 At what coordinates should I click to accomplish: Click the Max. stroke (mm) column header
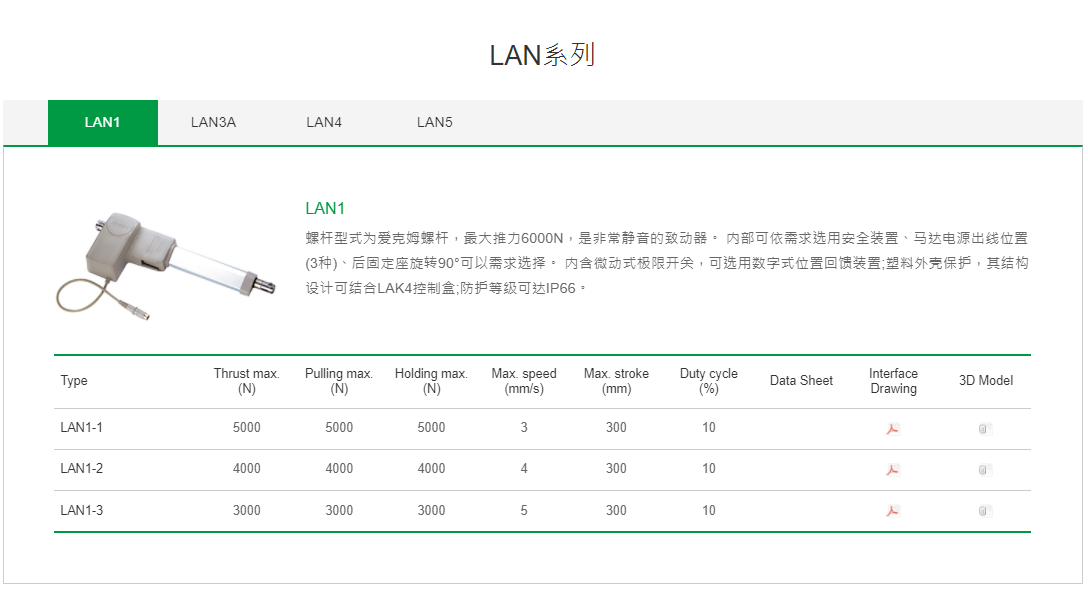pyautogui.click(x=616, y=381)
